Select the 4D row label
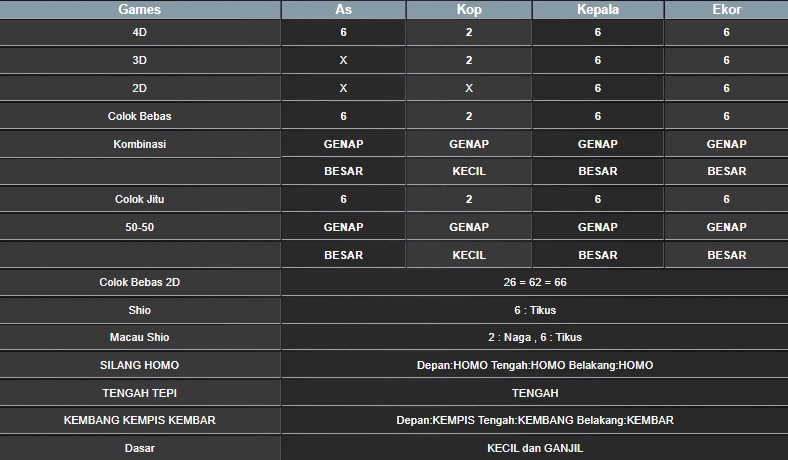This screenshot has height=460, width=788. 140,32
